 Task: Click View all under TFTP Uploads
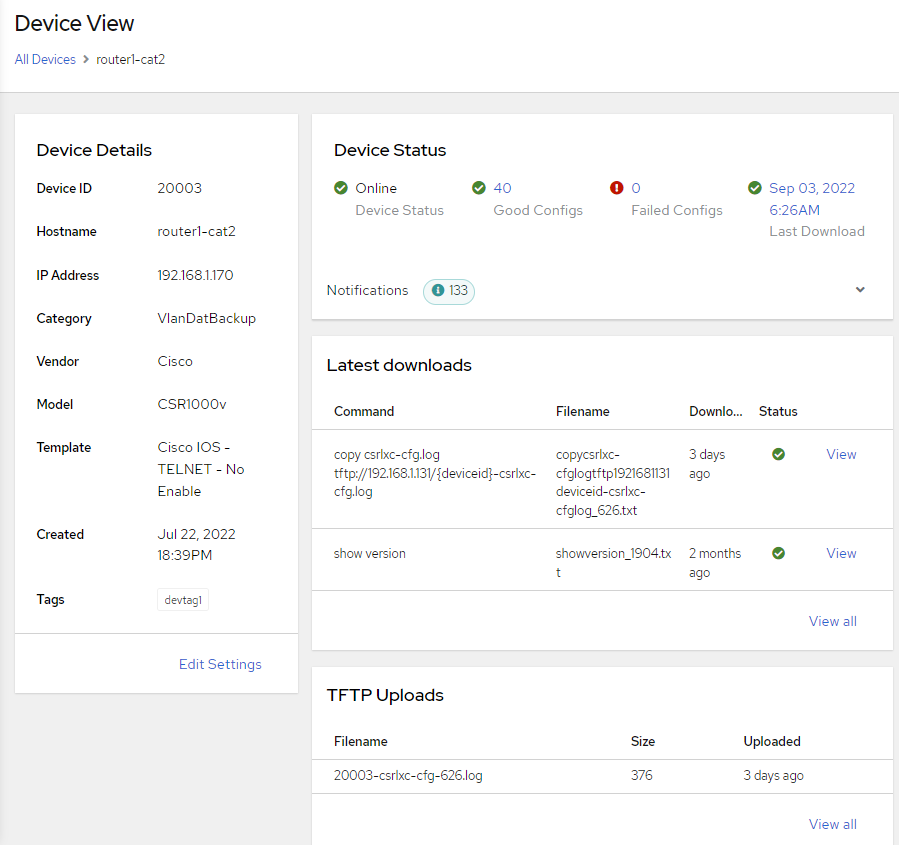[x=832, y=824]
